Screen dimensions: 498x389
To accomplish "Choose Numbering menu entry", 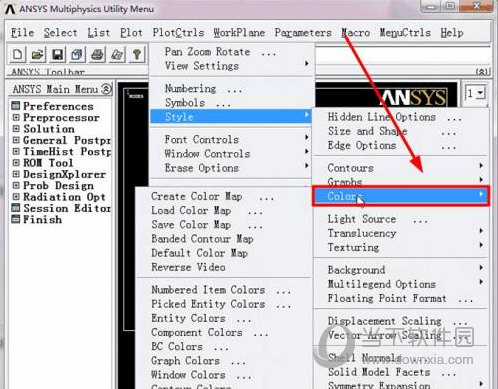I will point(231,88).
